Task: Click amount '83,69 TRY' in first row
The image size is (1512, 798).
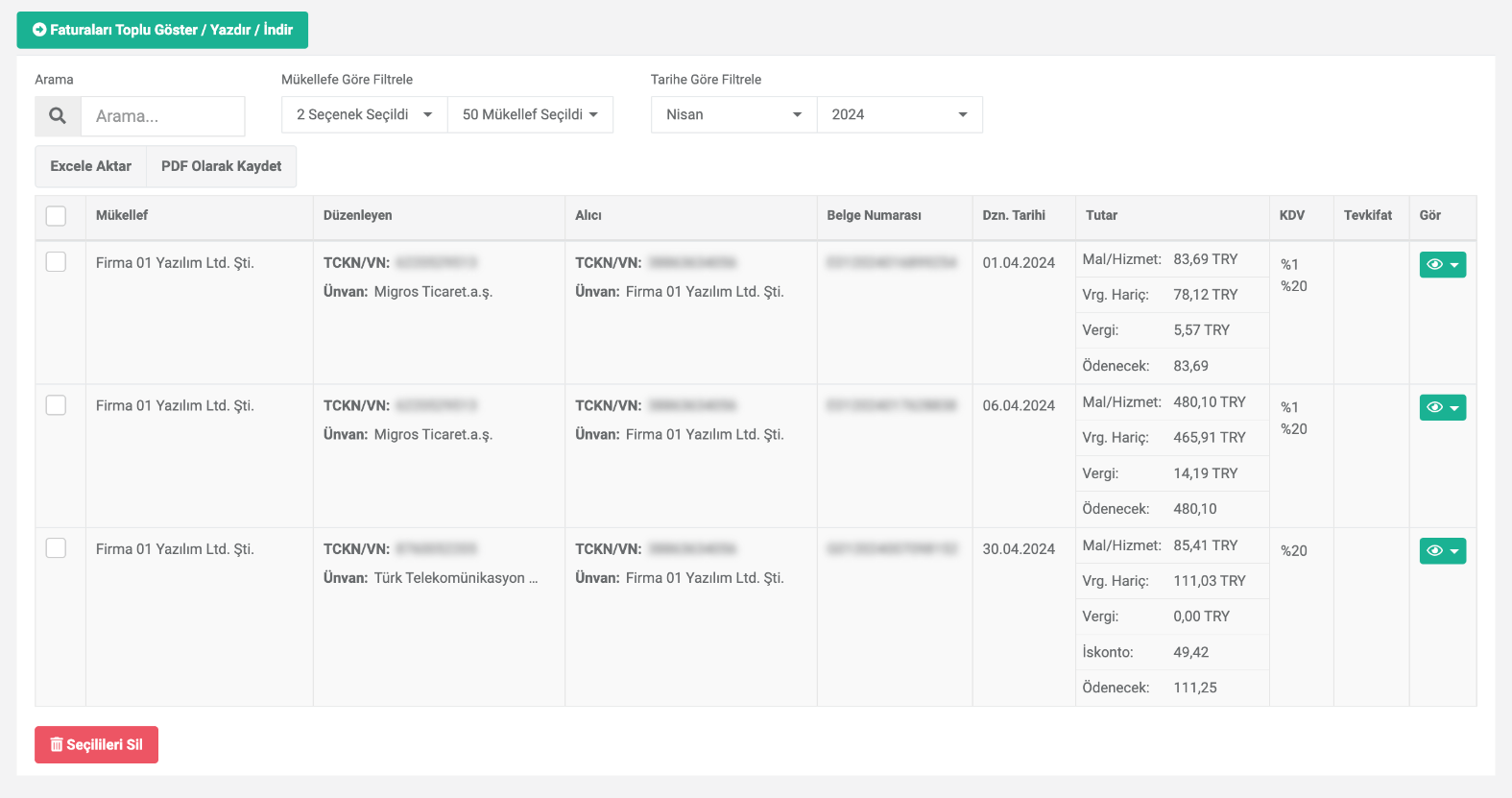Action: (1206, 259)
